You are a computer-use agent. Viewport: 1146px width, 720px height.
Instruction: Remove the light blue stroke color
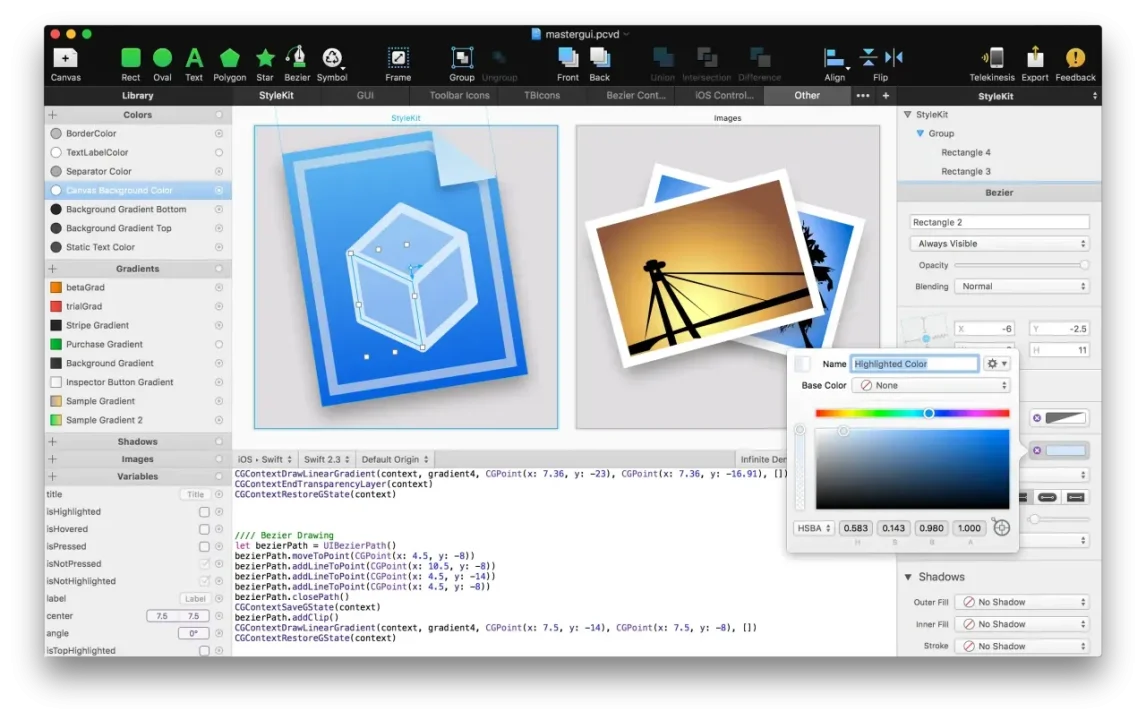coord(1037,450)
